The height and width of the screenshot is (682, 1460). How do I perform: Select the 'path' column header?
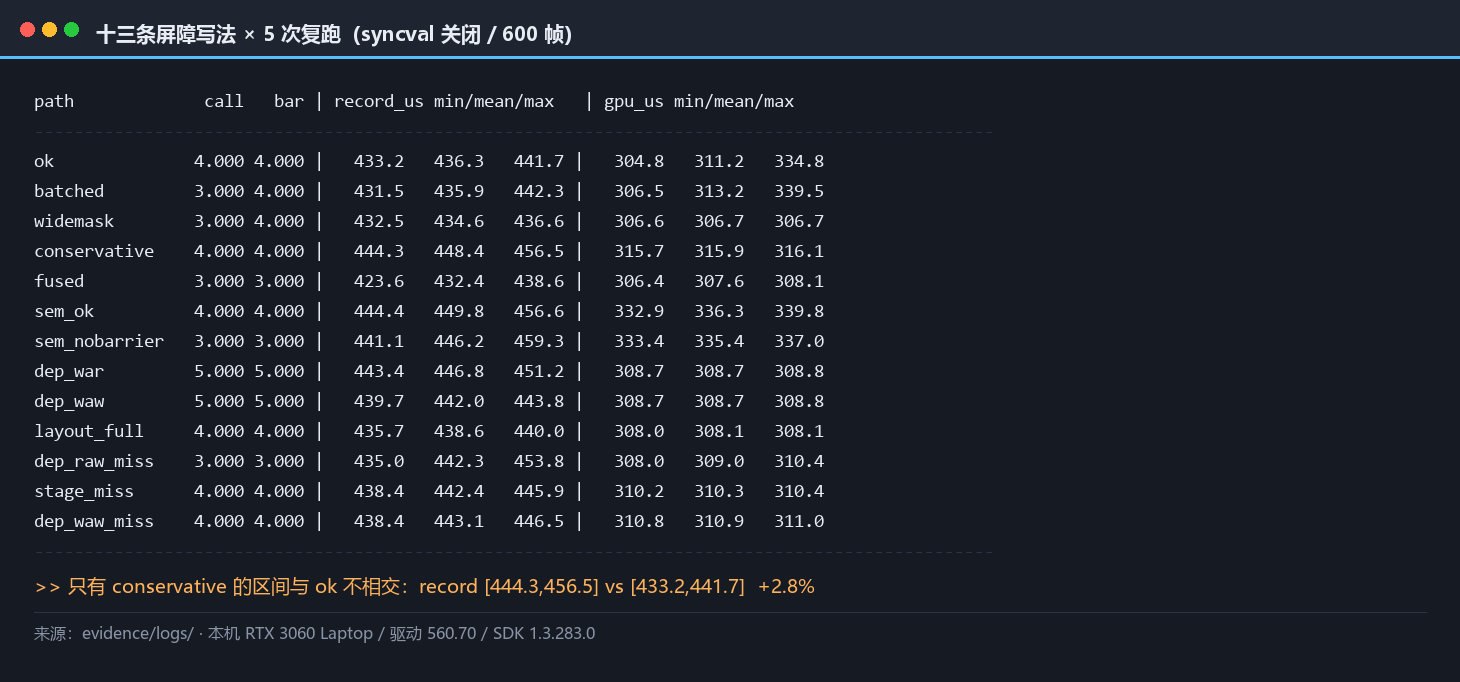point(54,101)
